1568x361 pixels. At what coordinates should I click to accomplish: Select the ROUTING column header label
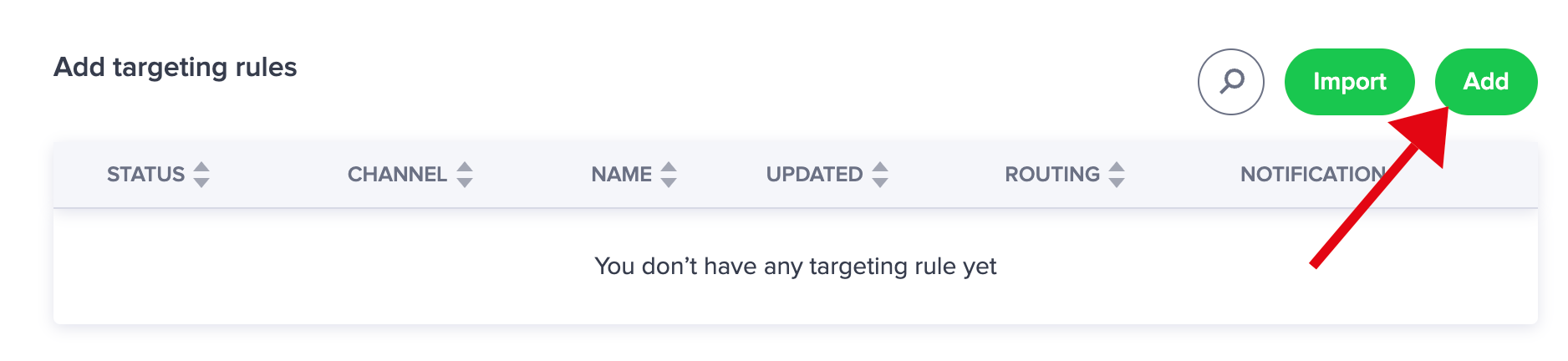pos(1052,175)
